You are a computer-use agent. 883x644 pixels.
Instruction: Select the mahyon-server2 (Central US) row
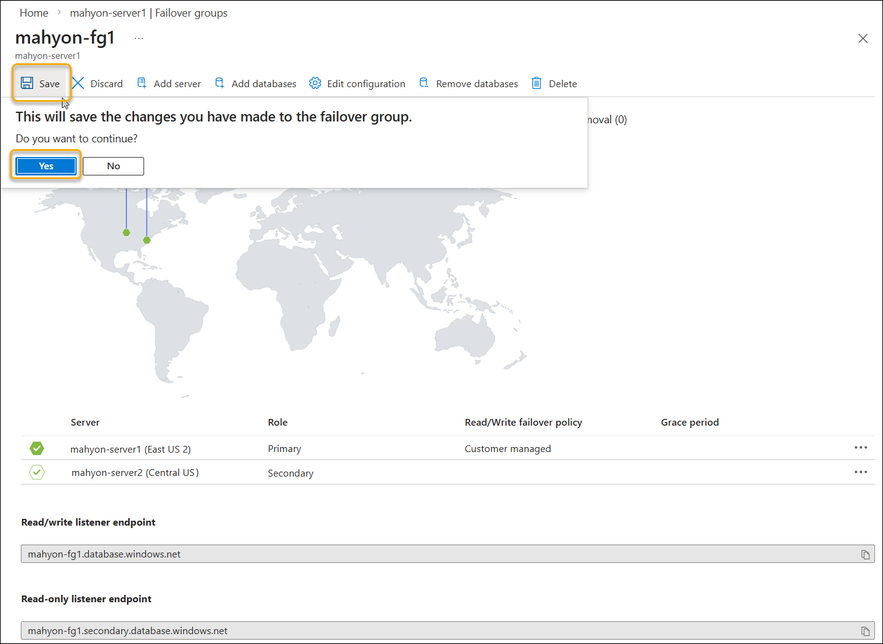448,472
